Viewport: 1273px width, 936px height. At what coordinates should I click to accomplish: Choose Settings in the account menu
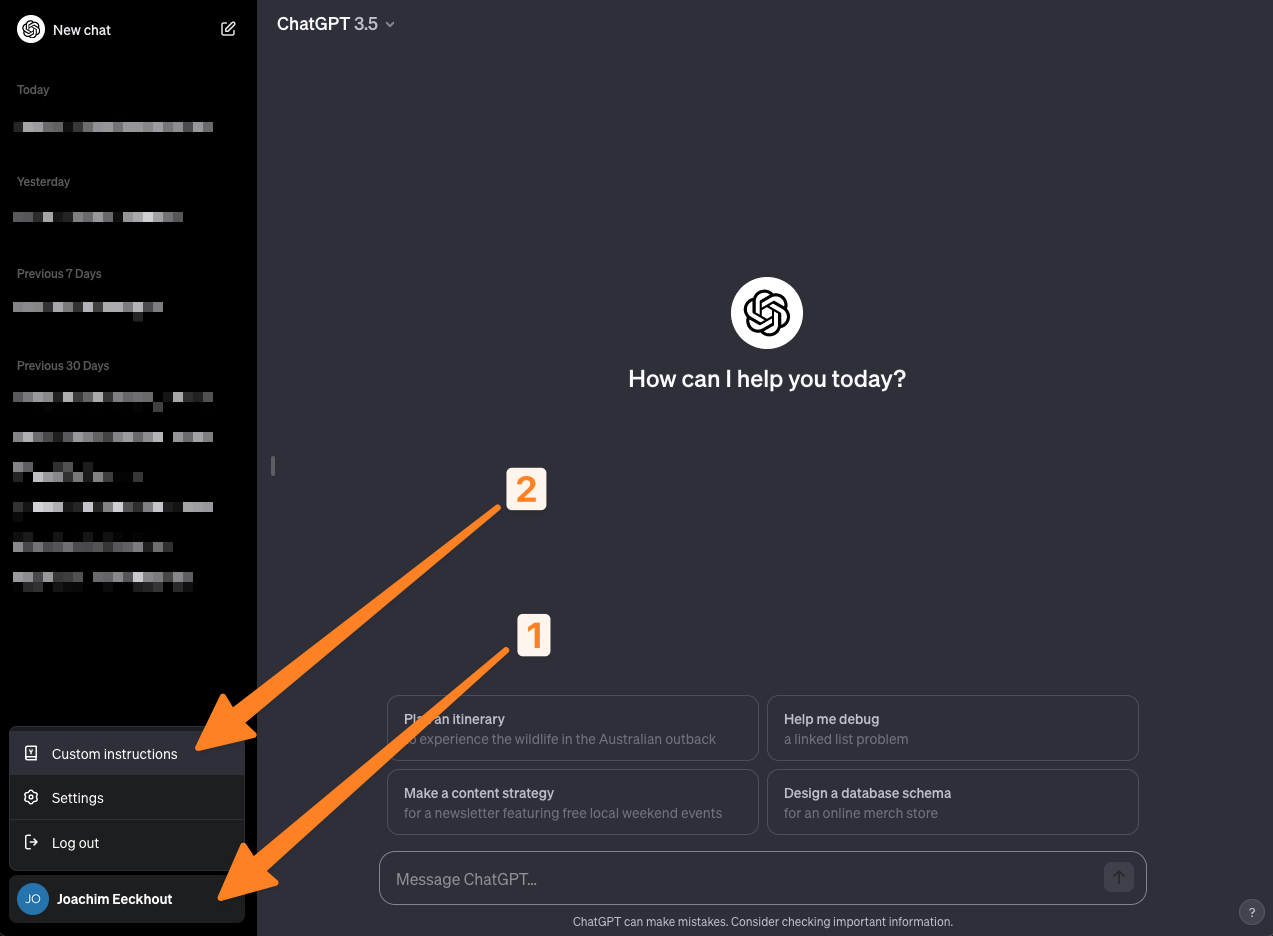coord(77,798)
